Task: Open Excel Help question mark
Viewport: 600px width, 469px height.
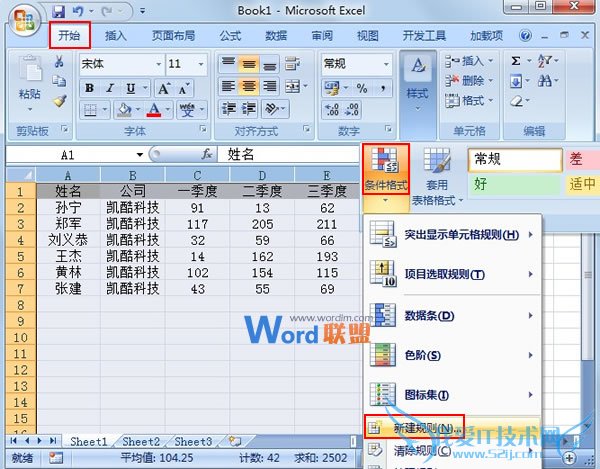Action: point(525,36)
